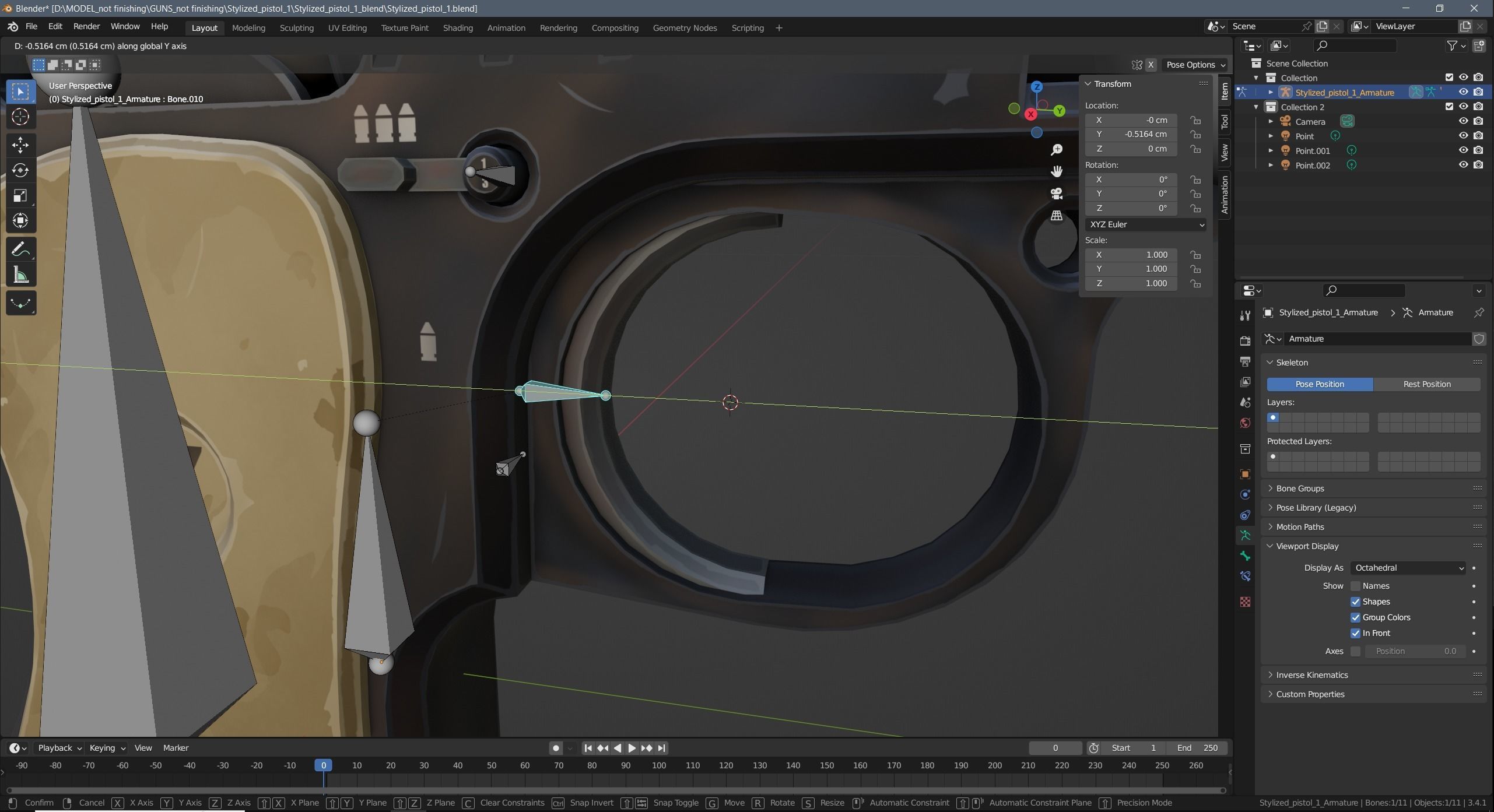This screenshot has width=1494, height=812.
Task: Click the Rest Position button
Action: click(1426, 384)
